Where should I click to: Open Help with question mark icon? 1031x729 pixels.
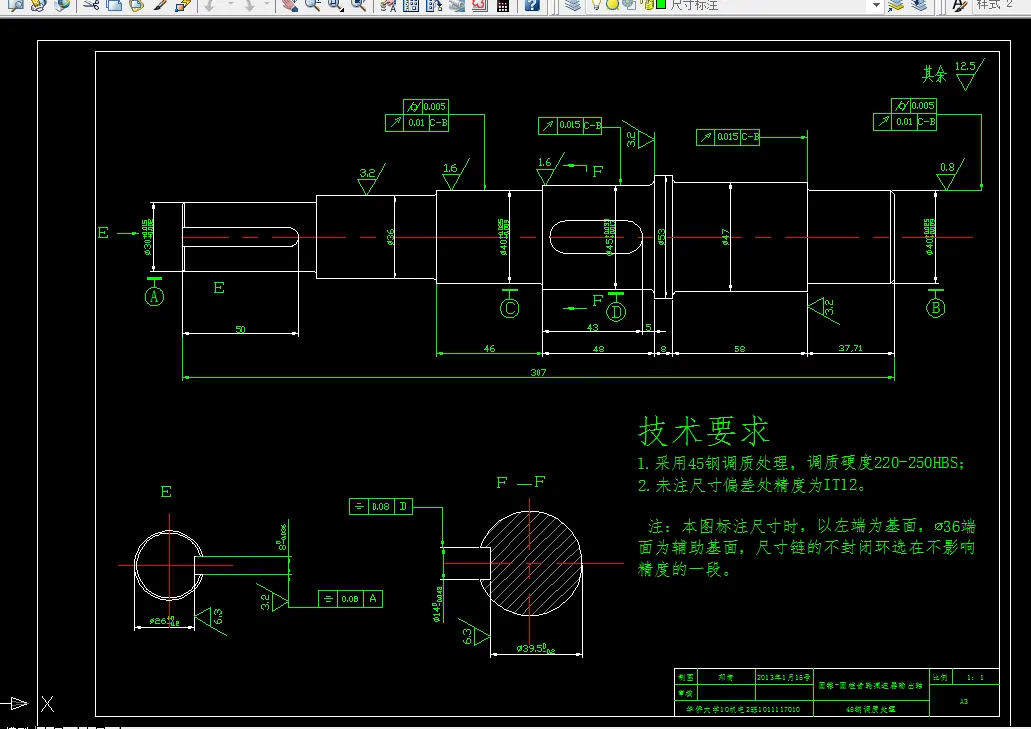click(x=532, y=5)
